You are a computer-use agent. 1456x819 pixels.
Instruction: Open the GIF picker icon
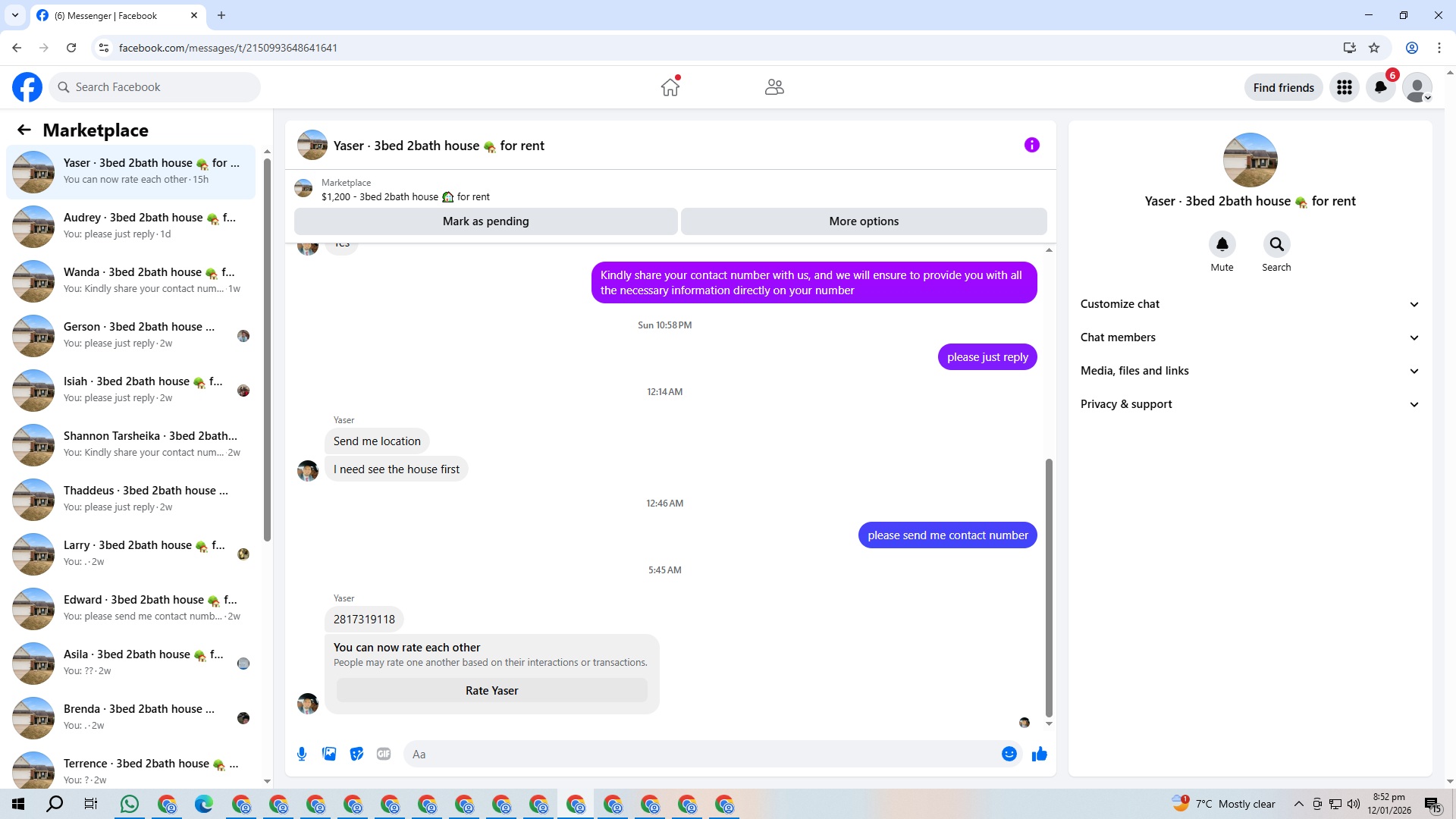[384, 754]
